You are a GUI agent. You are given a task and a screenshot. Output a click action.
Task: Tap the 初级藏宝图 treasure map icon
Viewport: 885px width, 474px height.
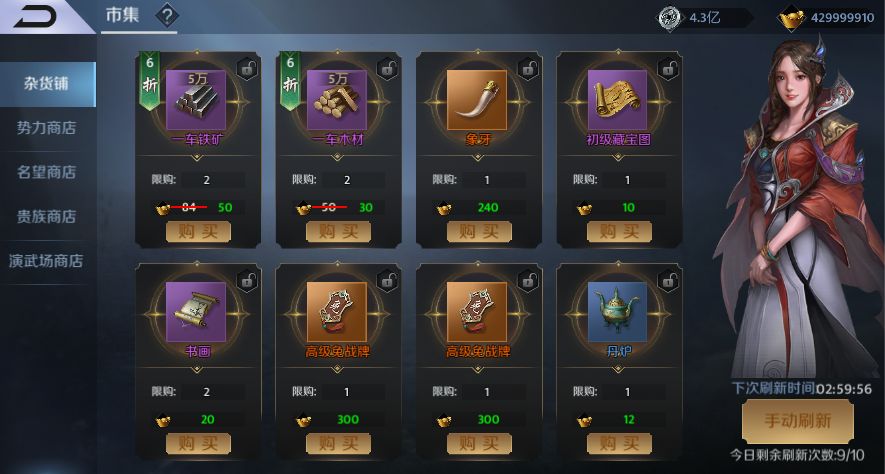(x=617, y=100)
